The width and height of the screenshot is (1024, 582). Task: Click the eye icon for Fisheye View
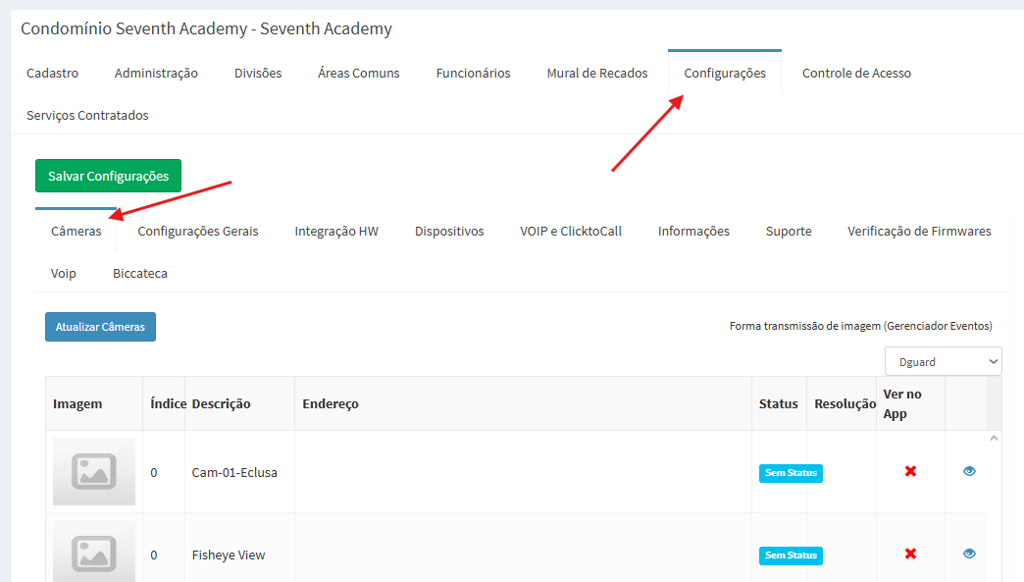(968, 553)
